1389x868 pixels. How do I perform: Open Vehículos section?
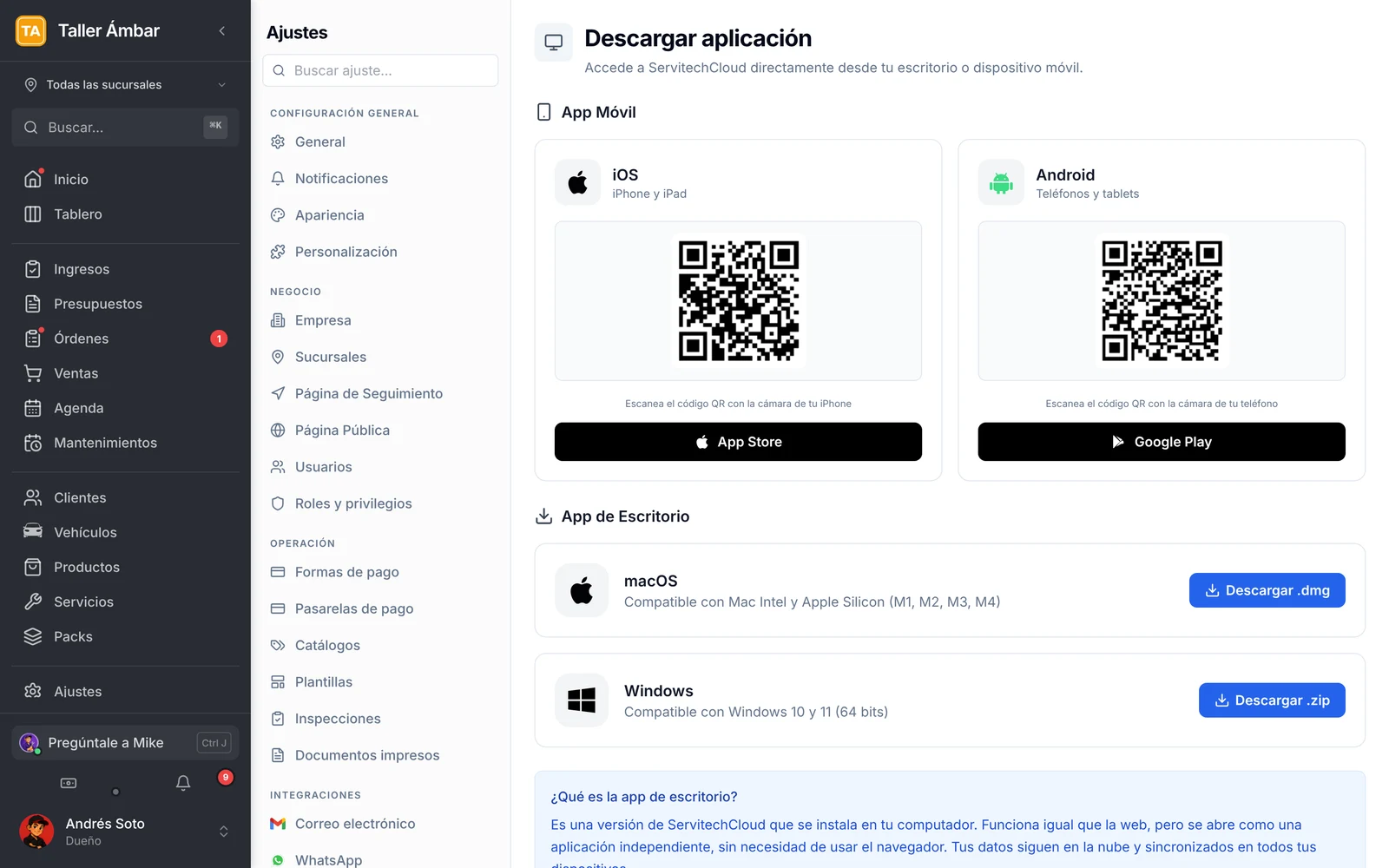[125, 532]
